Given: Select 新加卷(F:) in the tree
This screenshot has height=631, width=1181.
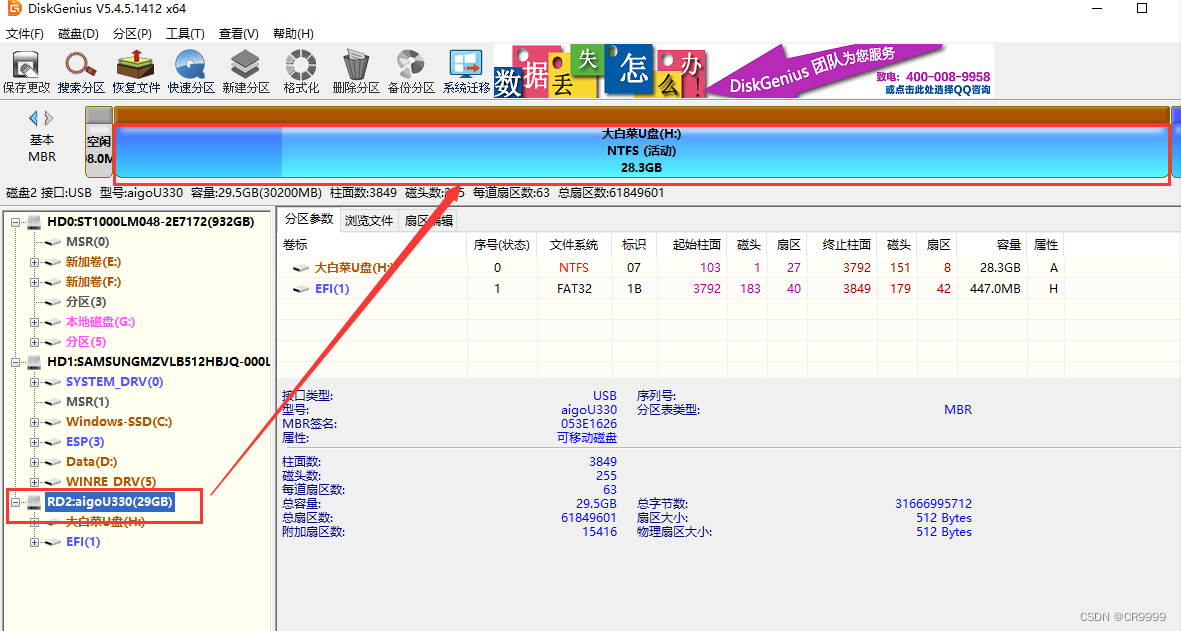Looking at the screenshot, I should coord(93,282).
